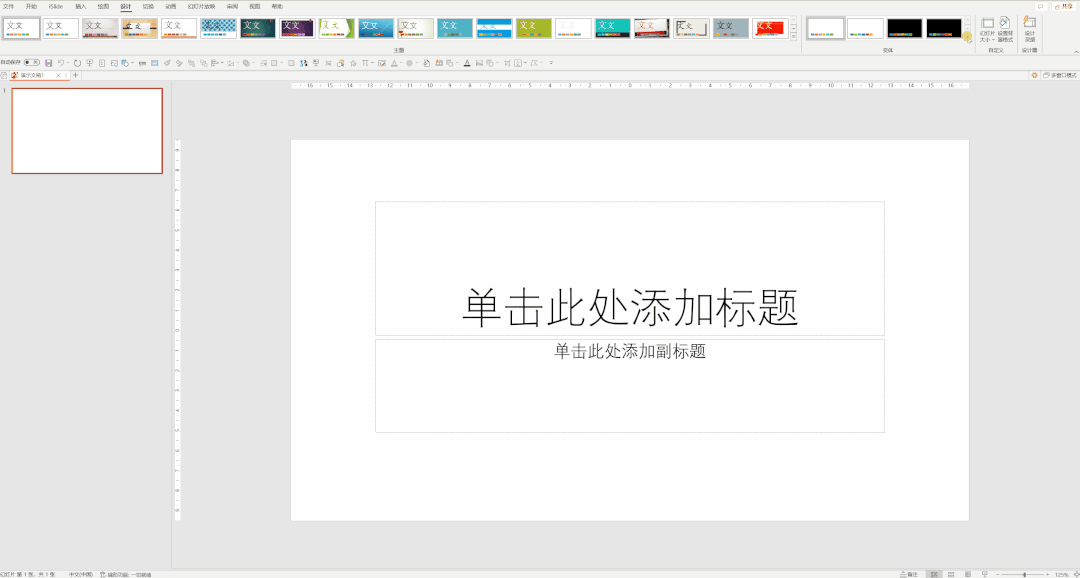
Task: Apply the blue diamond pattern theme
Action: pos(218,28)
